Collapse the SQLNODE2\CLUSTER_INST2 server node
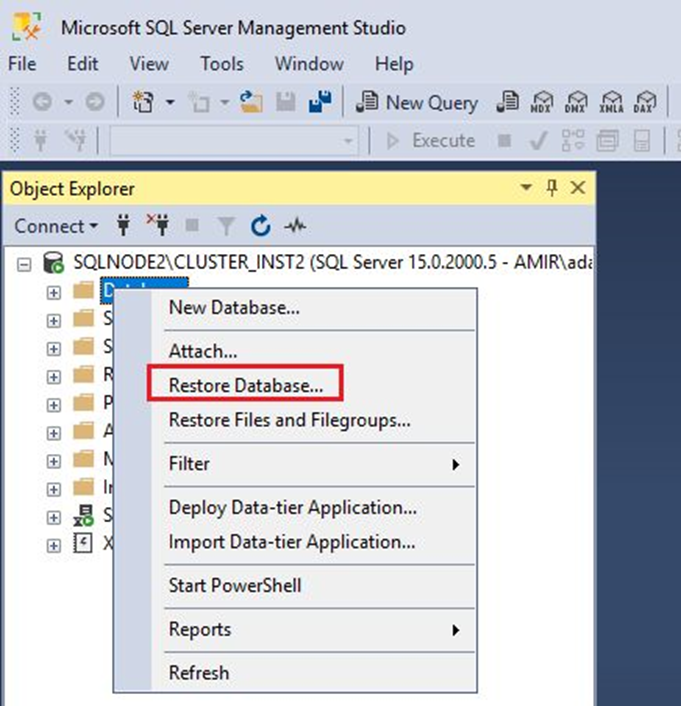Screen dimensions: 681x706 pyautogui.click(x=26, y=264)
